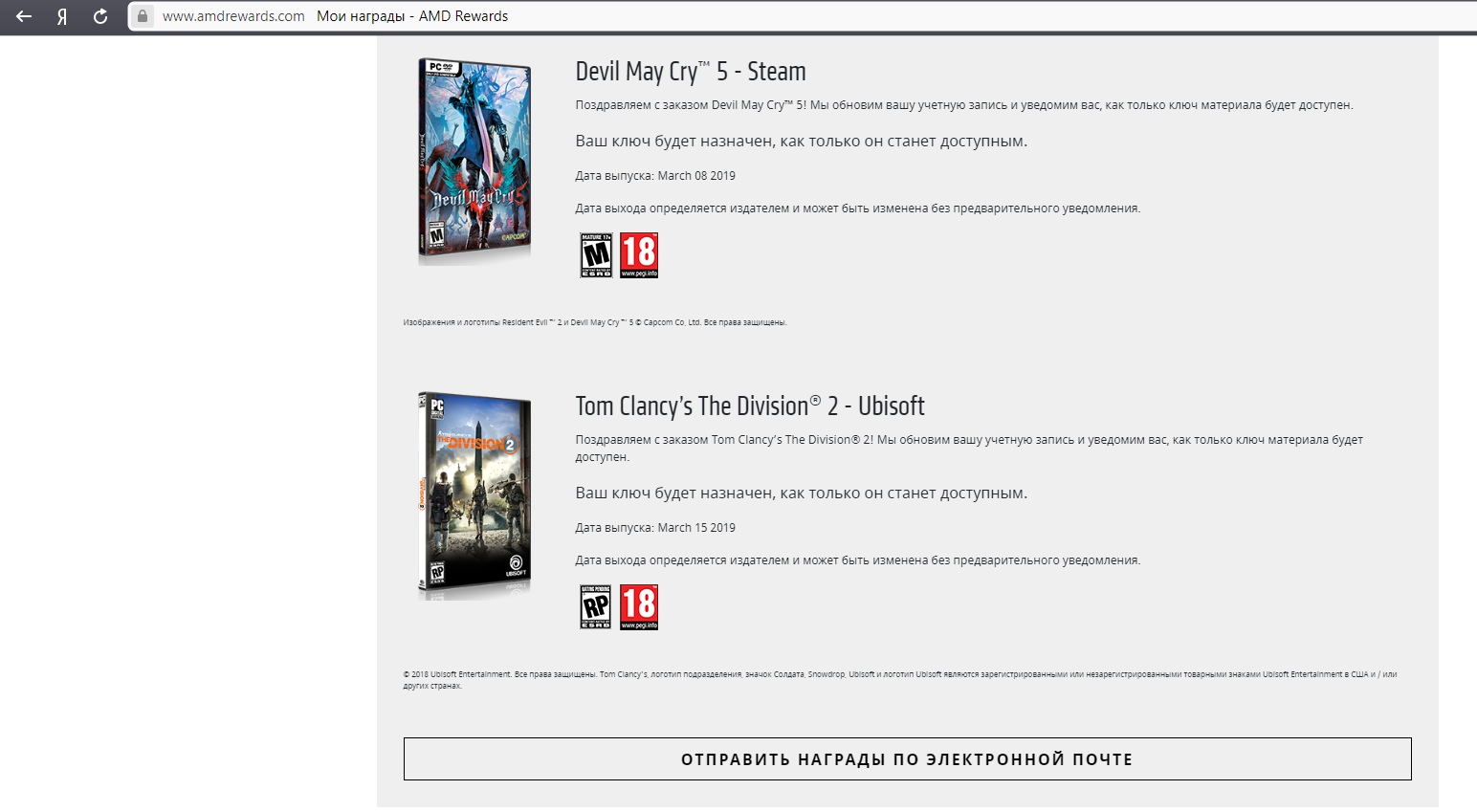Click the PEGI 18 badge under The Division 2
Image resolution: width=1477 pixels, height=812 pixels.
pyautogui.click(x=639, y=607)
